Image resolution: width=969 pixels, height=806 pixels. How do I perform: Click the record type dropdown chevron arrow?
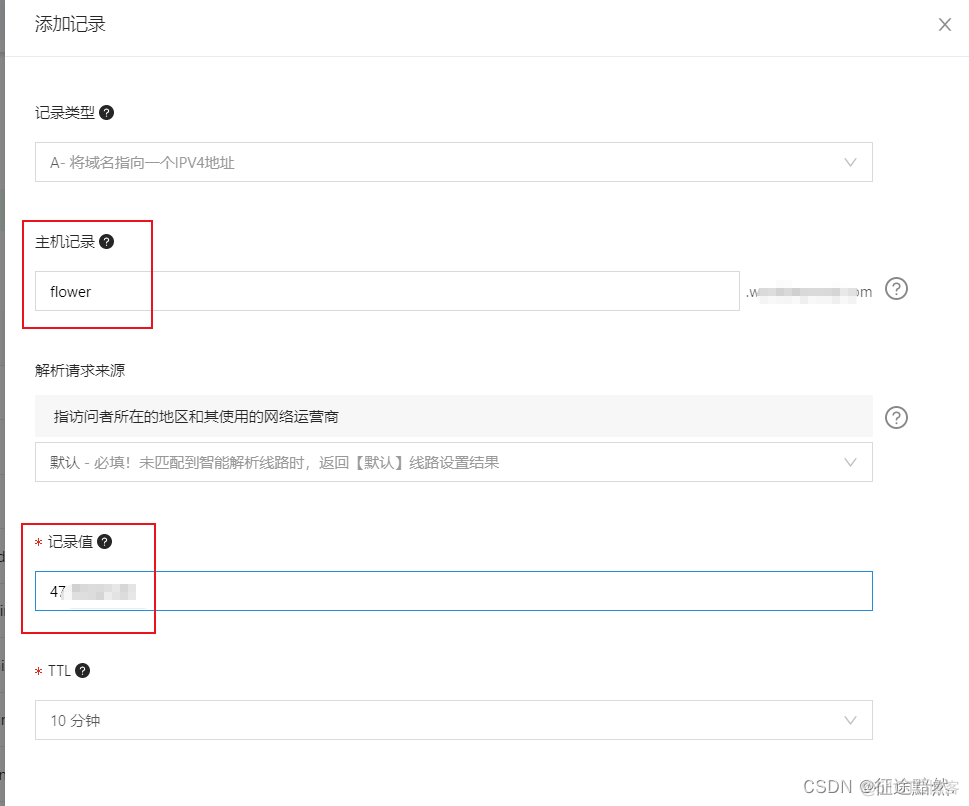(x=851, y=162)
